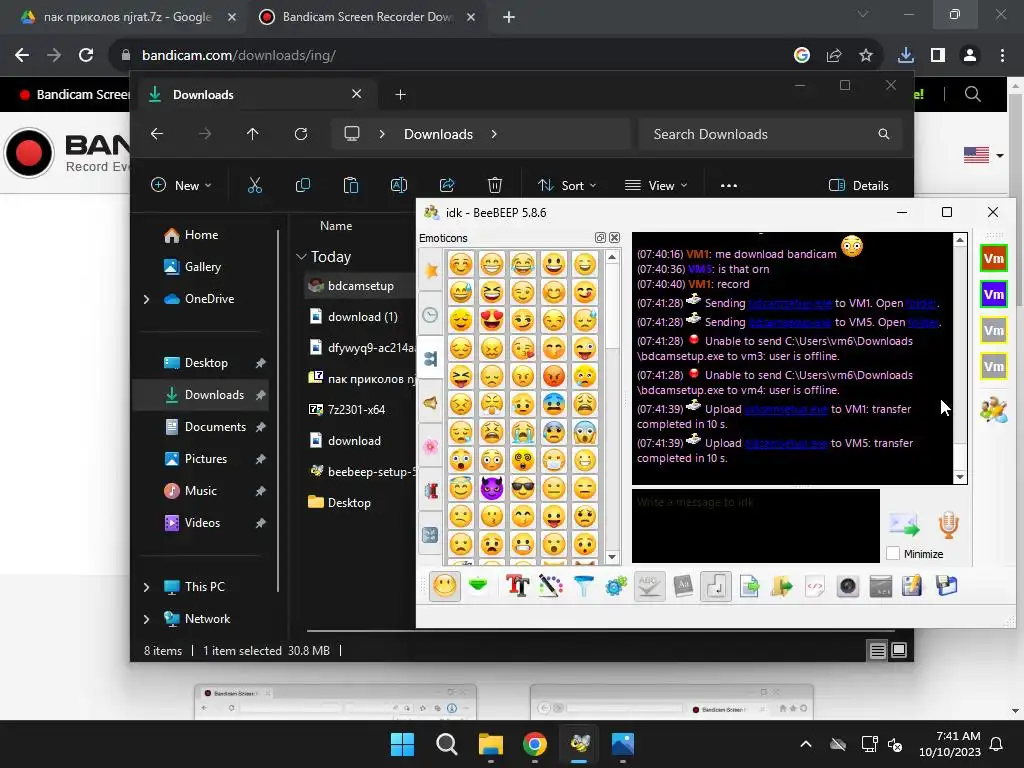Click the Delete trash icon in File Explorer
Screen dimensions: 1024x768
pyautogui.click(x=495, y=185)
